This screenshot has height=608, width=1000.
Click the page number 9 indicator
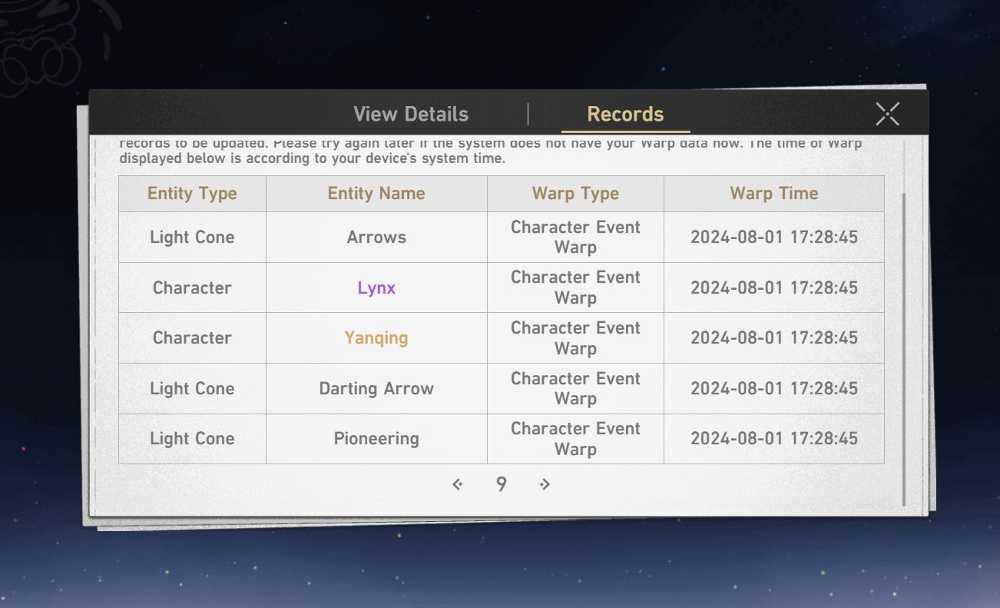tap(501, 484)
